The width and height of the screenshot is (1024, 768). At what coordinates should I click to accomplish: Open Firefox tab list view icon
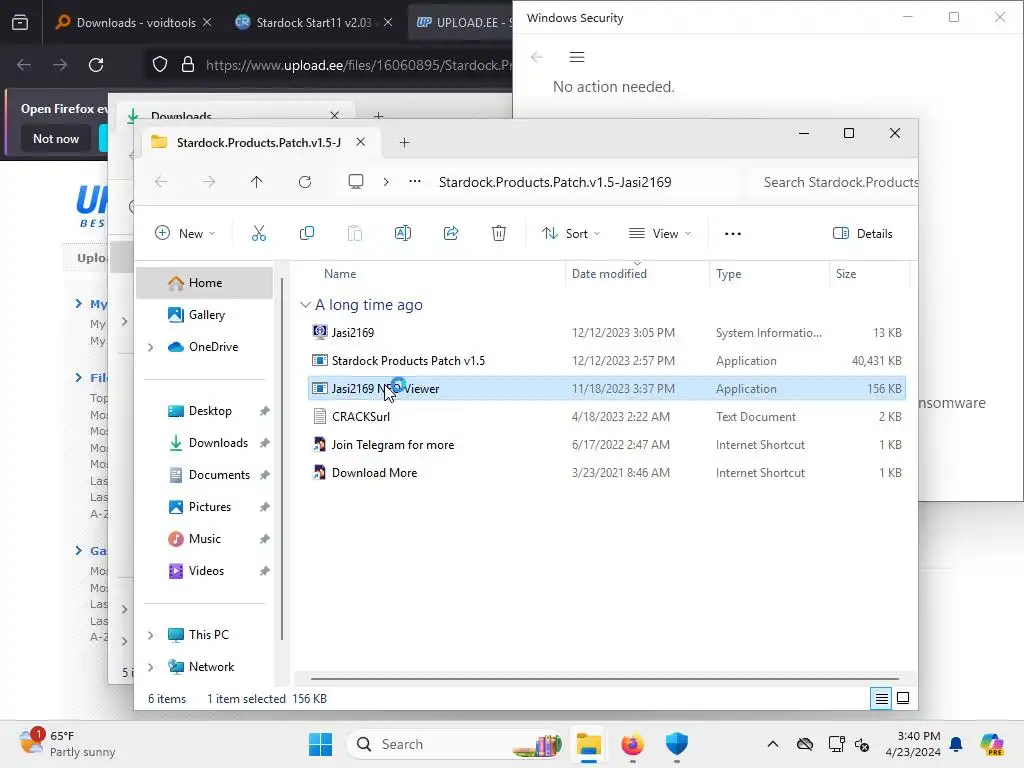tap(20, 22)
